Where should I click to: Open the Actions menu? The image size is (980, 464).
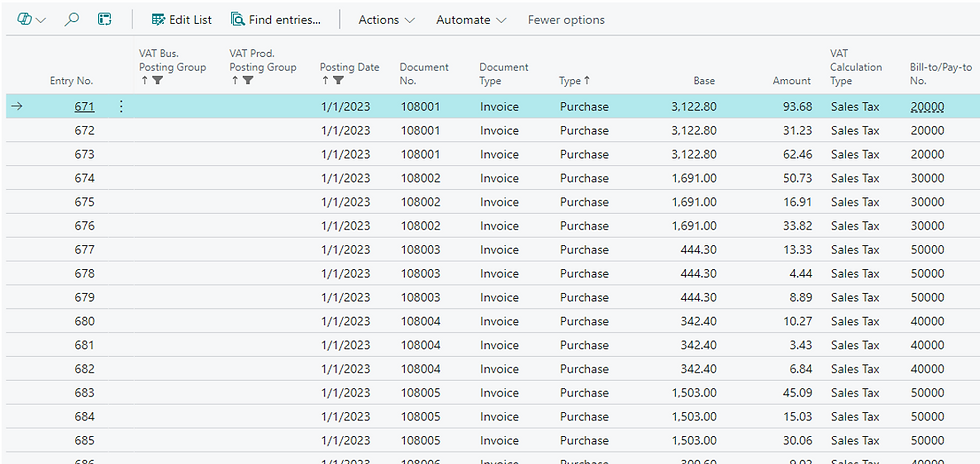(x=386, y=20)
